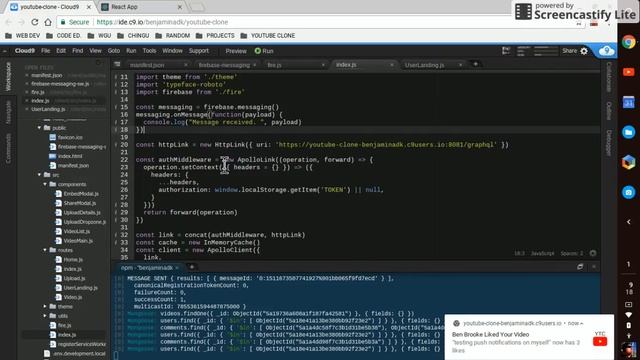Open the Goto menu
This screenshot has width=640, height=360.
tap(114, 51)
